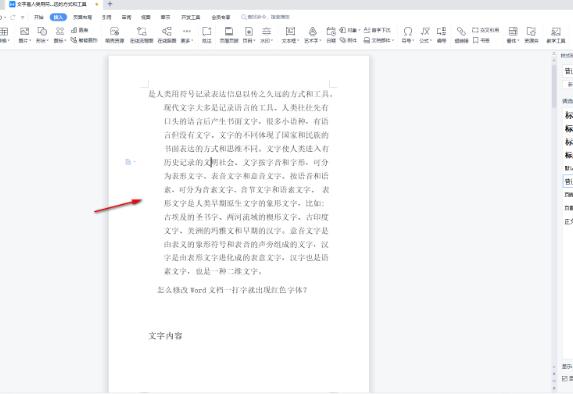Click the 文字内容 heading text

coord(165,336)
